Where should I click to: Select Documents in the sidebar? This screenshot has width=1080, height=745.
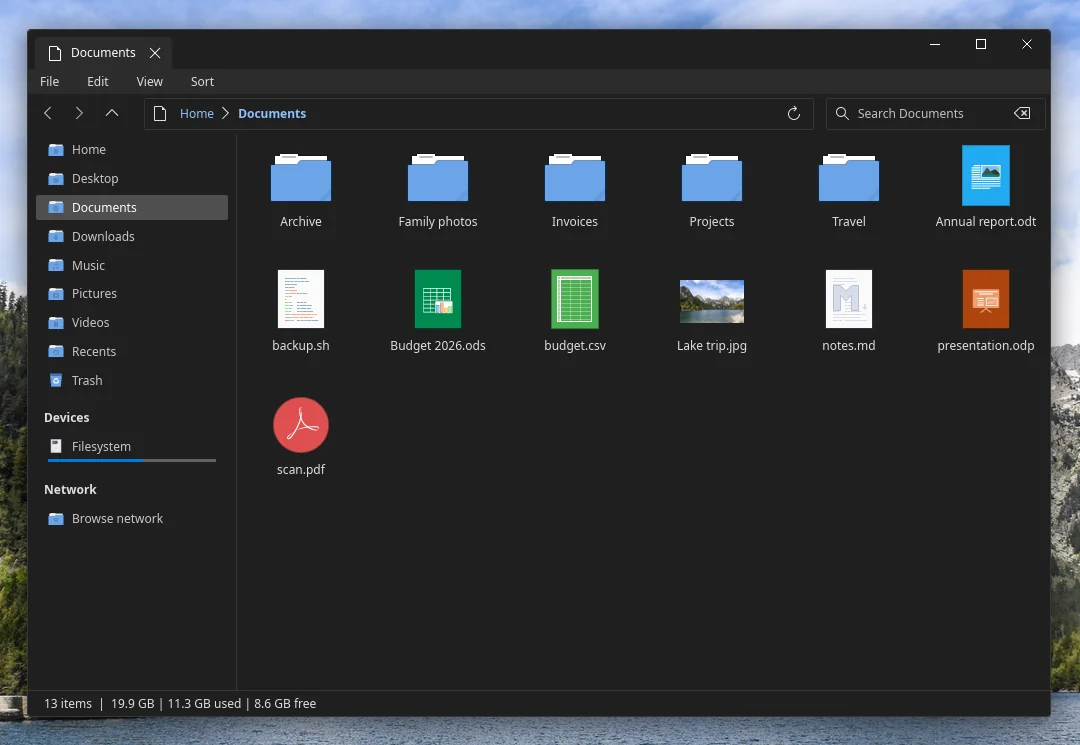[x=132, y=207]
